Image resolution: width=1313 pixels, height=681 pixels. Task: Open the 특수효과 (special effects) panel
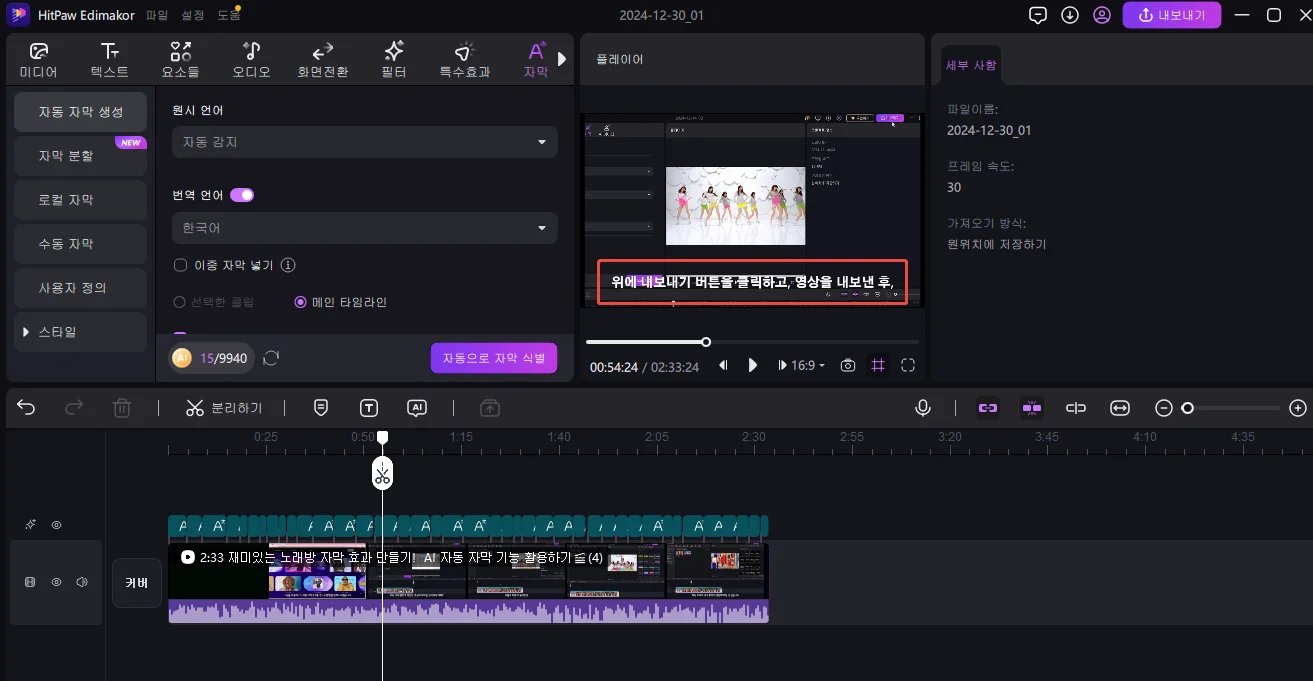[x=463, y=58]
